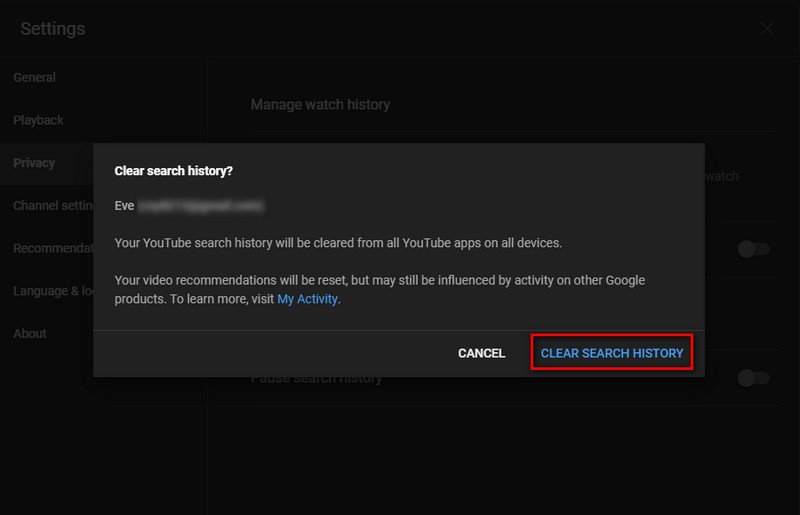Select the Privacy settings section

[34, 163]
